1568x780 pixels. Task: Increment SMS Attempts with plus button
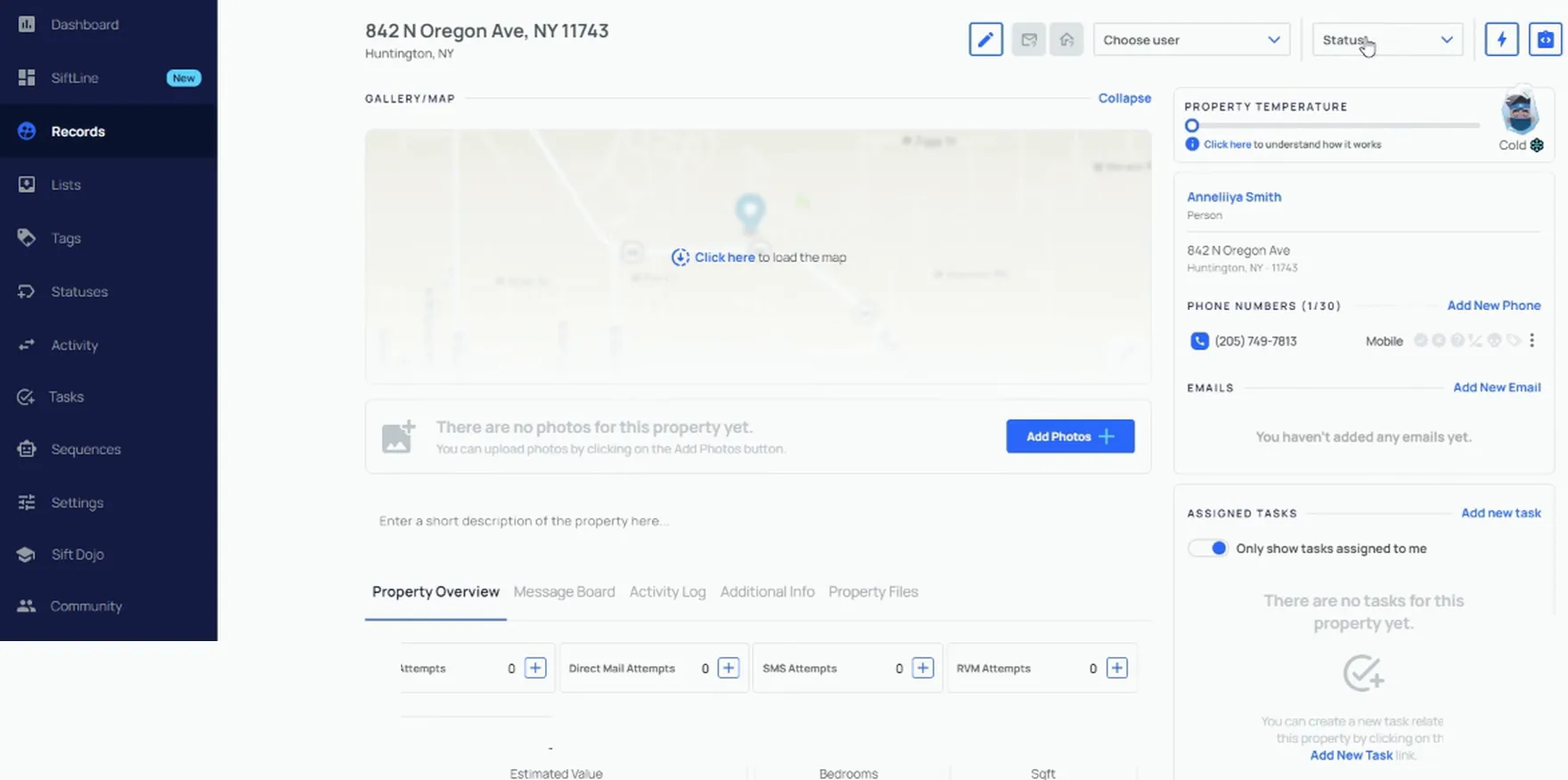click(923, 668)
